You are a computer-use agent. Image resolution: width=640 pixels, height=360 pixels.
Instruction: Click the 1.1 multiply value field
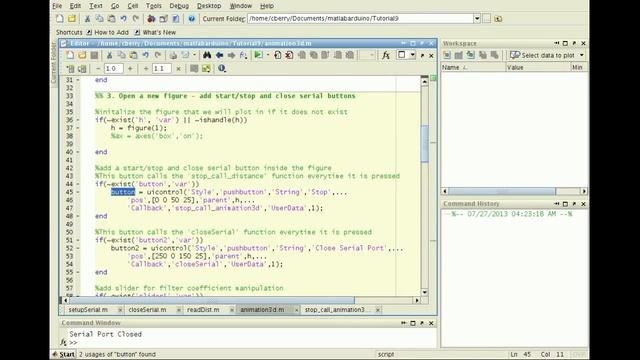162,69
